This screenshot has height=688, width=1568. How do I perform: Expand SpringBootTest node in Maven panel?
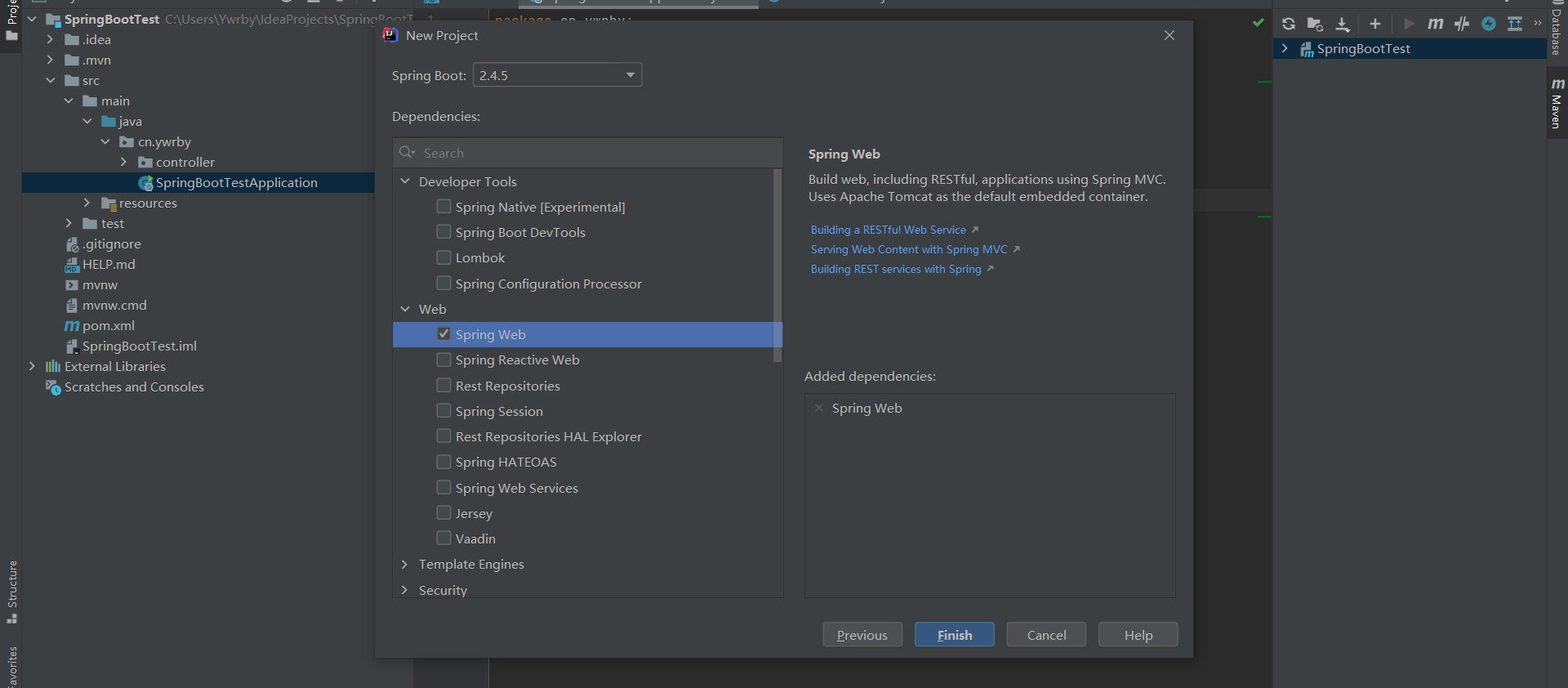click(x=1285, y=49)
